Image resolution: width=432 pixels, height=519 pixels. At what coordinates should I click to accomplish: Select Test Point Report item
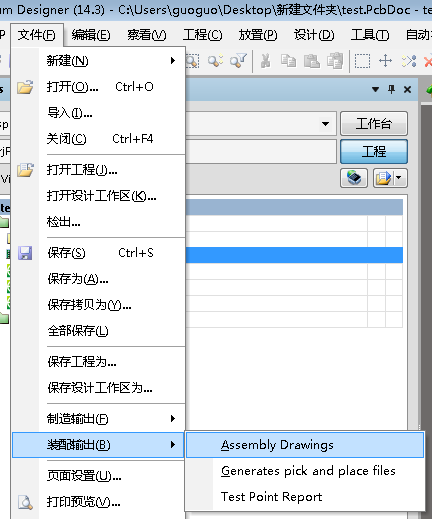pos(305,497)
